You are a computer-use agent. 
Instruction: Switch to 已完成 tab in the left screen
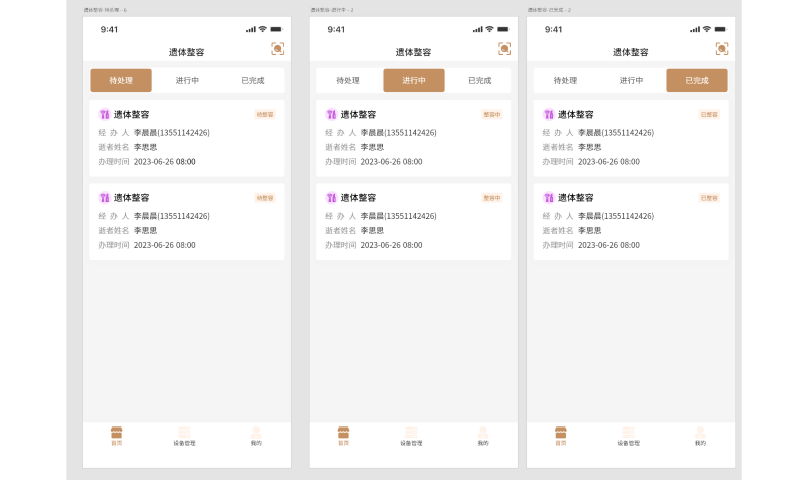(x=251, y=80)
